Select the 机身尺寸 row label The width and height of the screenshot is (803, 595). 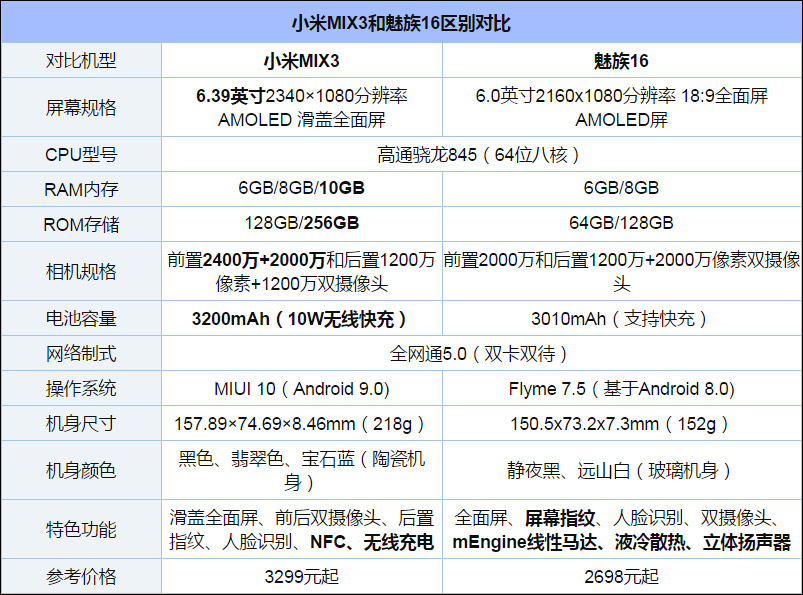81,423
